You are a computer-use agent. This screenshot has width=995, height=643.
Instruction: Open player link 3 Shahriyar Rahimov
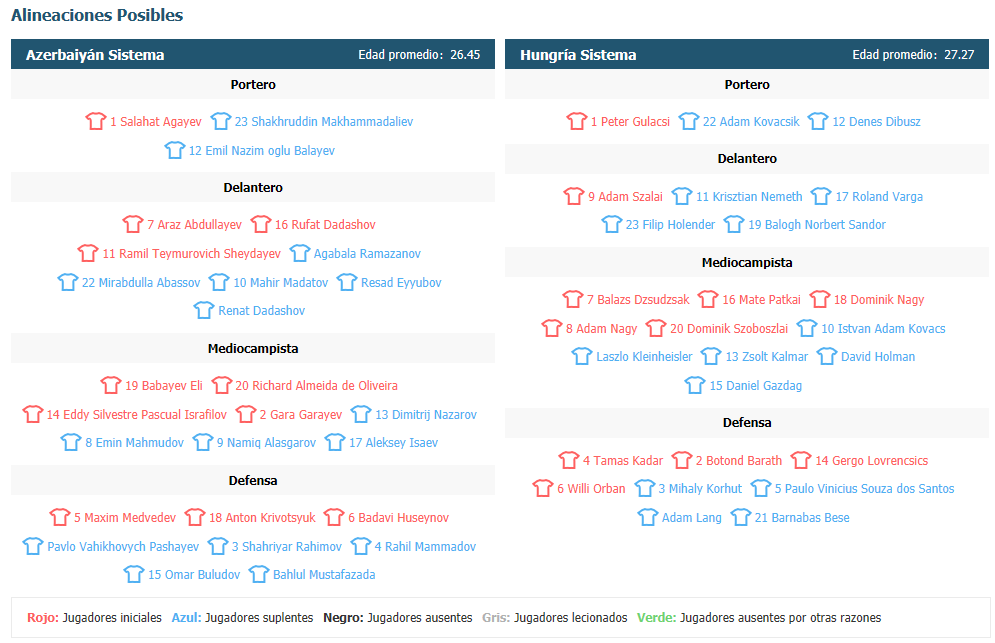(287, 547)
